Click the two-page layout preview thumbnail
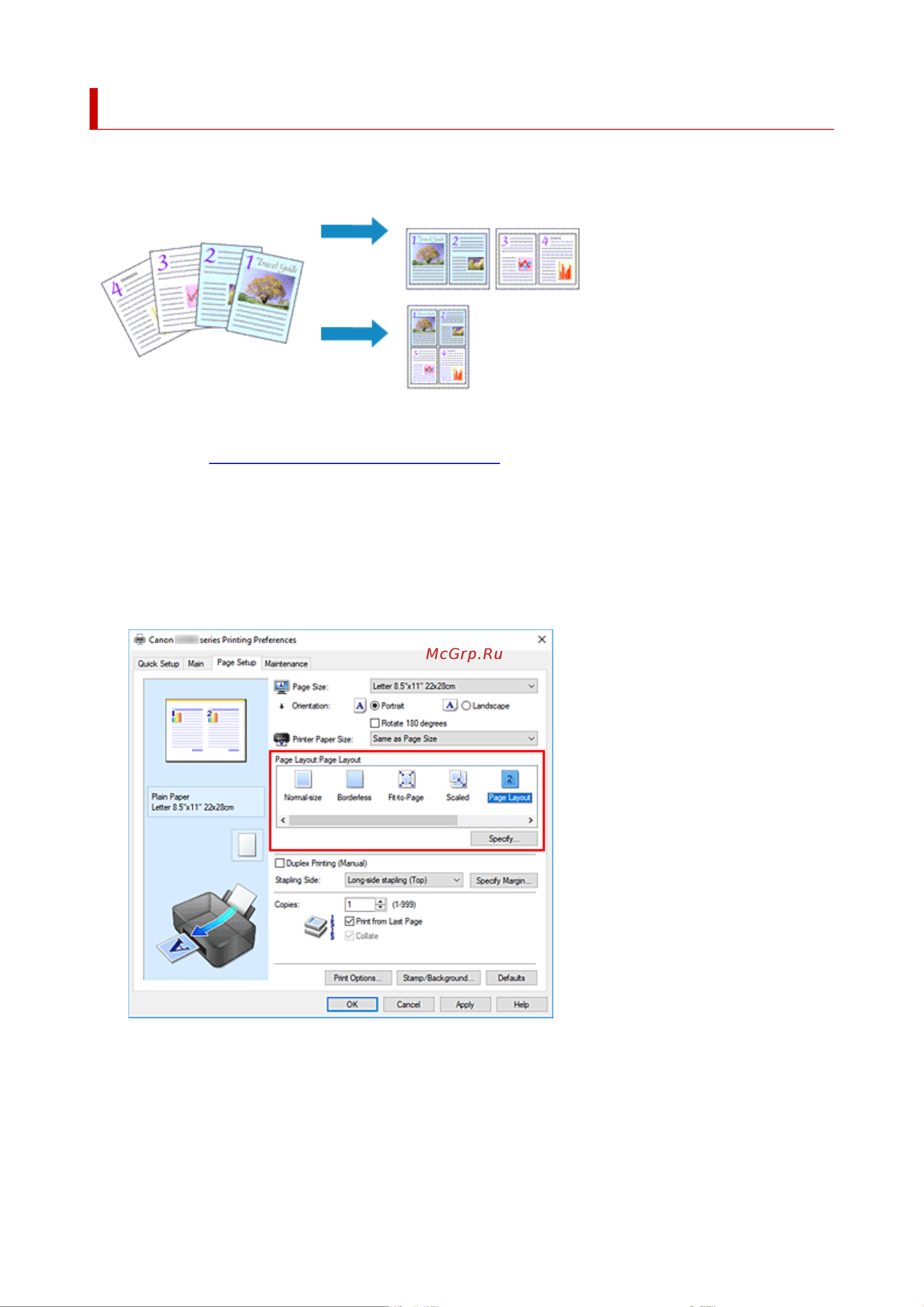This screenshot has height=1307, width=924. click(206, 731)
